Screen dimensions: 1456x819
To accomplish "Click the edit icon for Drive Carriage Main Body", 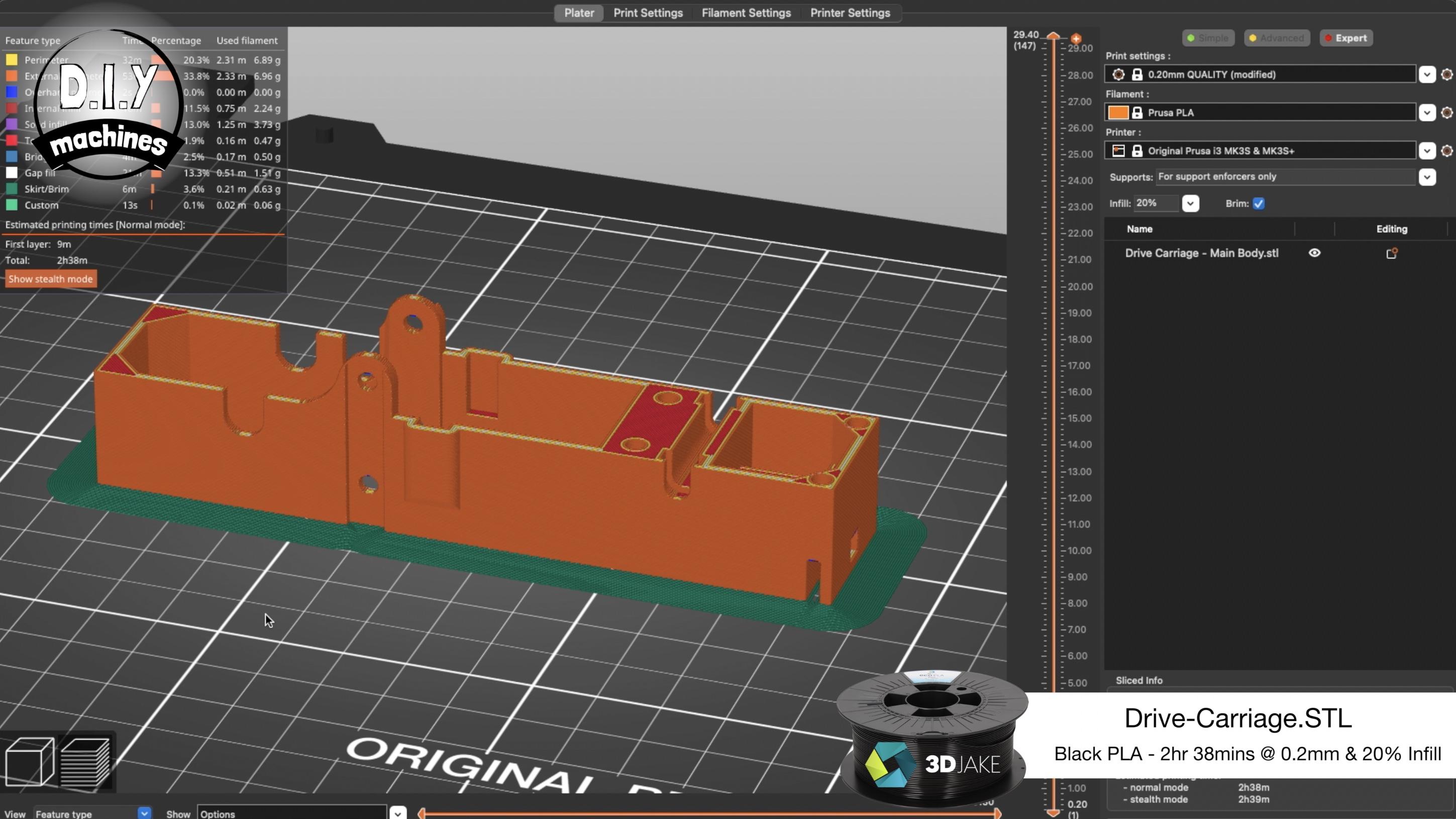I will [1392, 253].
